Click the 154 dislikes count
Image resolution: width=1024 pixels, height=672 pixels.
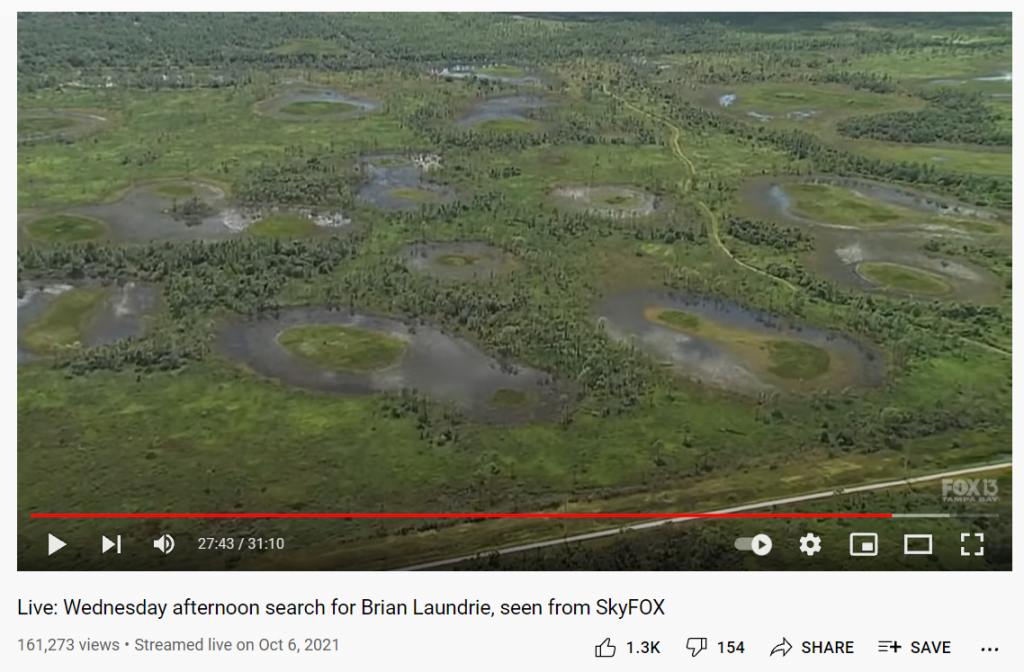[x=730, y=647]
